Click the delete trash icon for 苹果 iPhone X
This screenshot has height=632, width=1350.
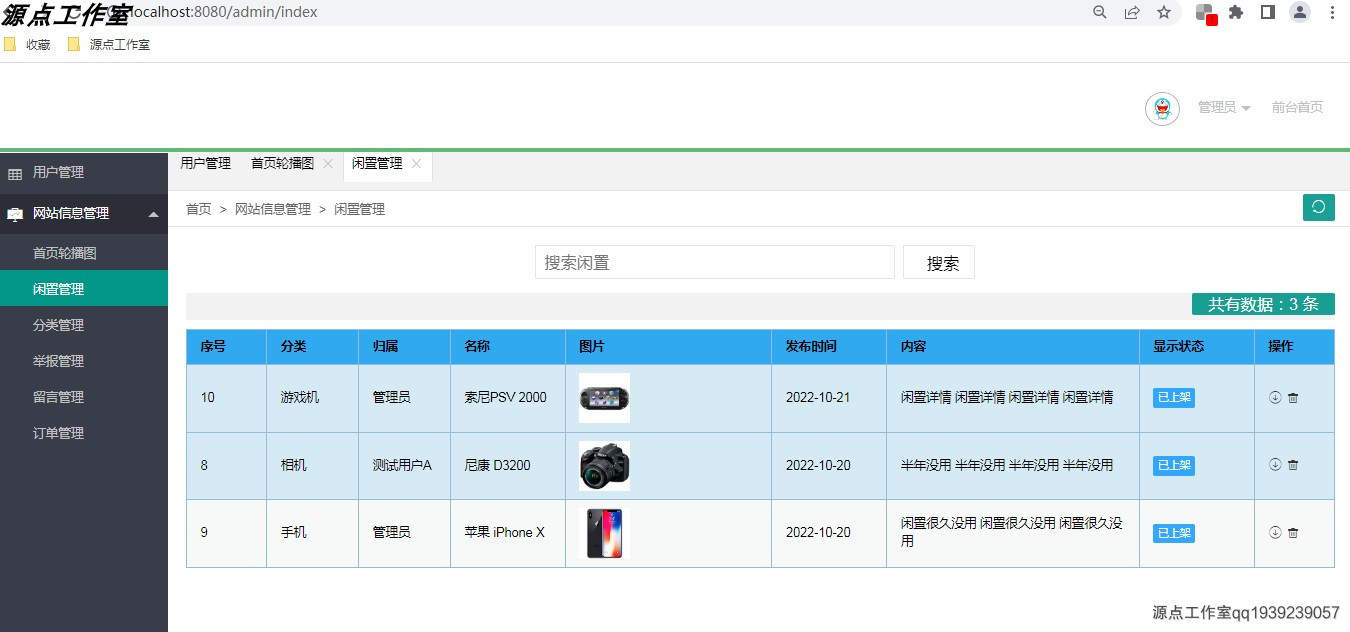(x=1291, y=533)
